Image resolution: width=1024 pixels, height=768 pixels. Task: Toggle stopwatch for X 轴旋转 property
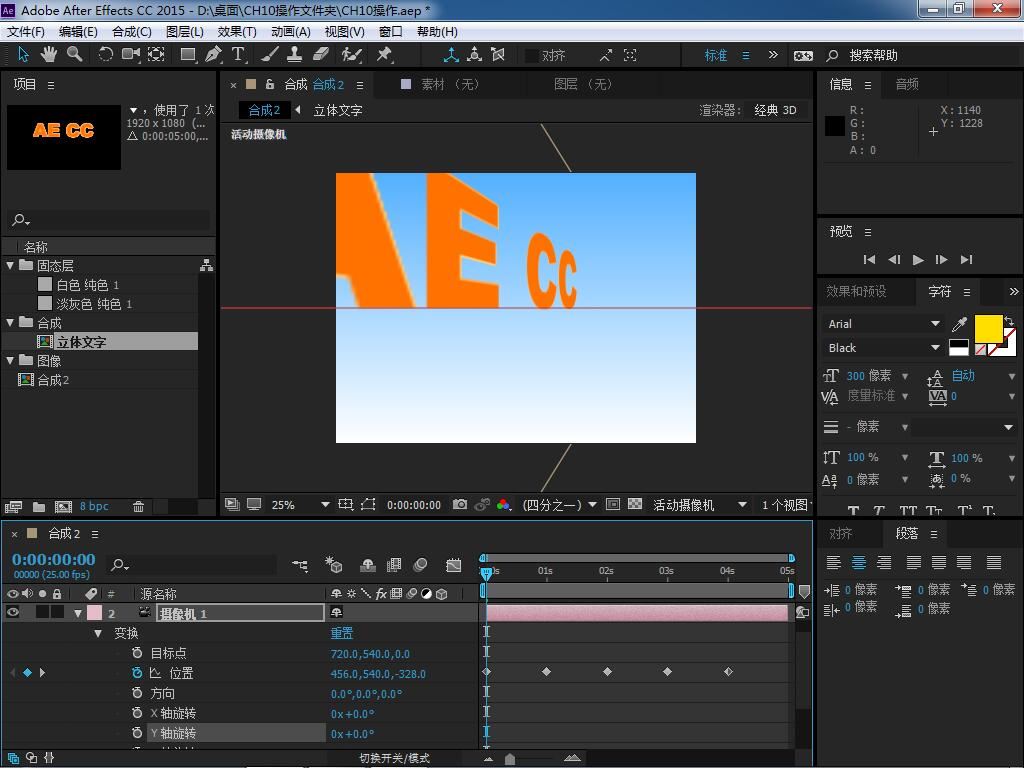137,713
